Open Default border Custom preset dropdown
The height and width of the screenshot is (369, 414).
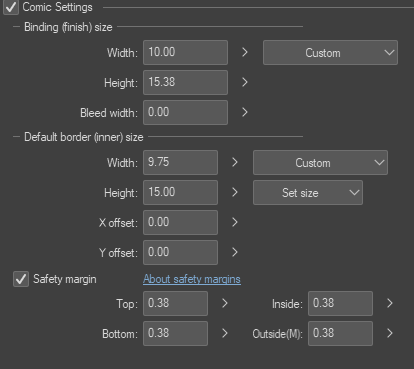point(320,163)
